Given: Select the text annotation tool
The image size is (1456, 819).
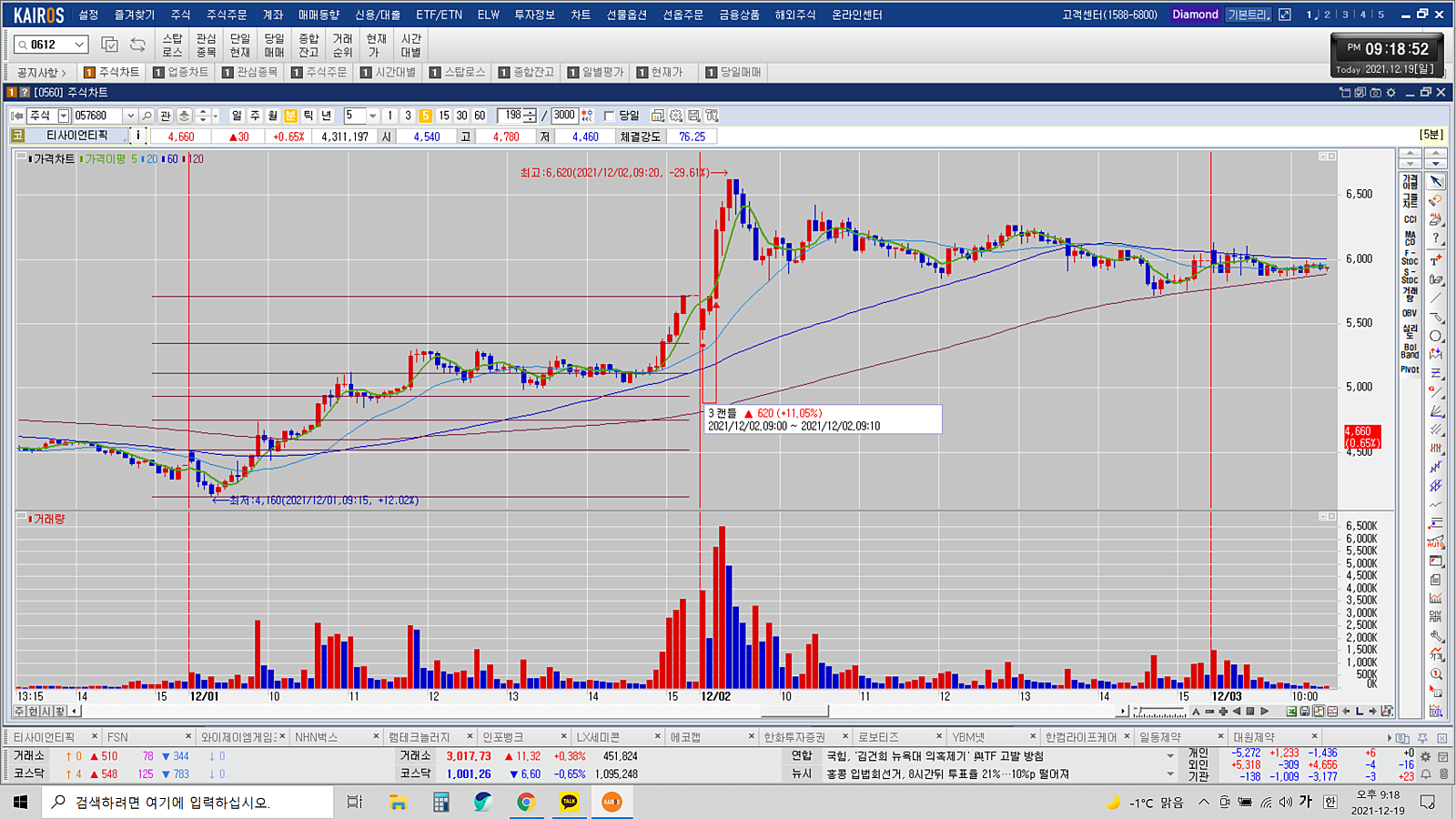Looking at the screenshot, I should coord(1436,260).
